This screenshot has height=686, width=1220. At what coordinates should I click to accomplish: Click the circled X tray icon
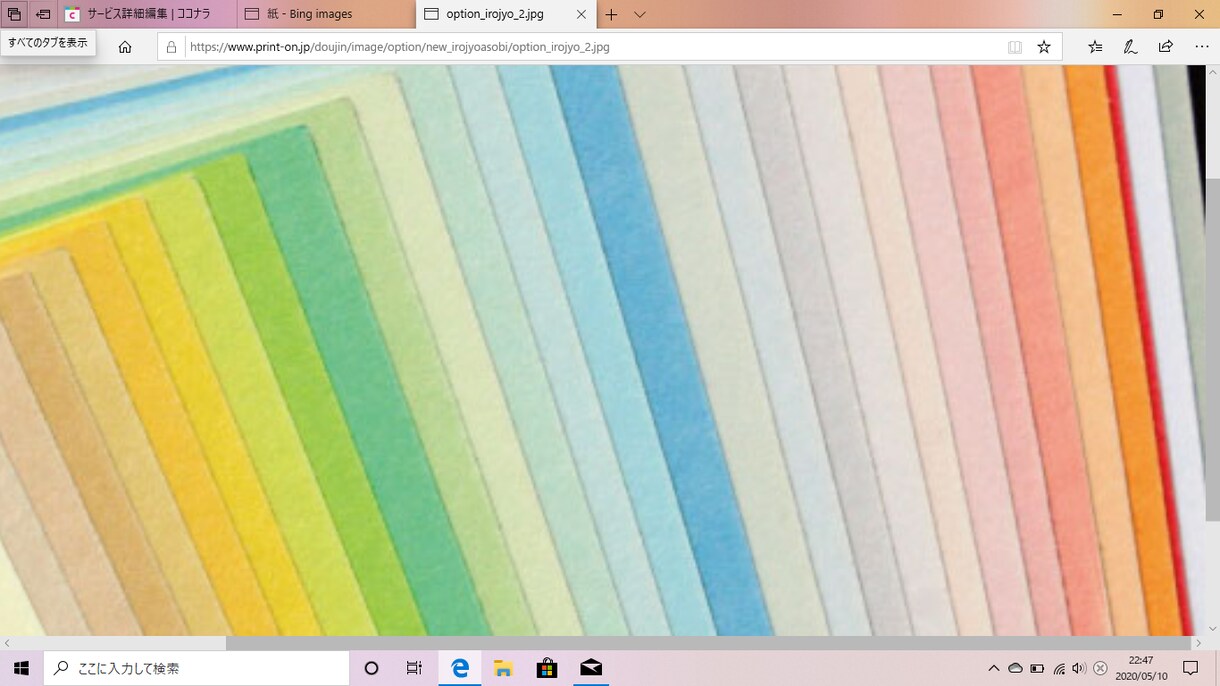[x=1100, y=668]
